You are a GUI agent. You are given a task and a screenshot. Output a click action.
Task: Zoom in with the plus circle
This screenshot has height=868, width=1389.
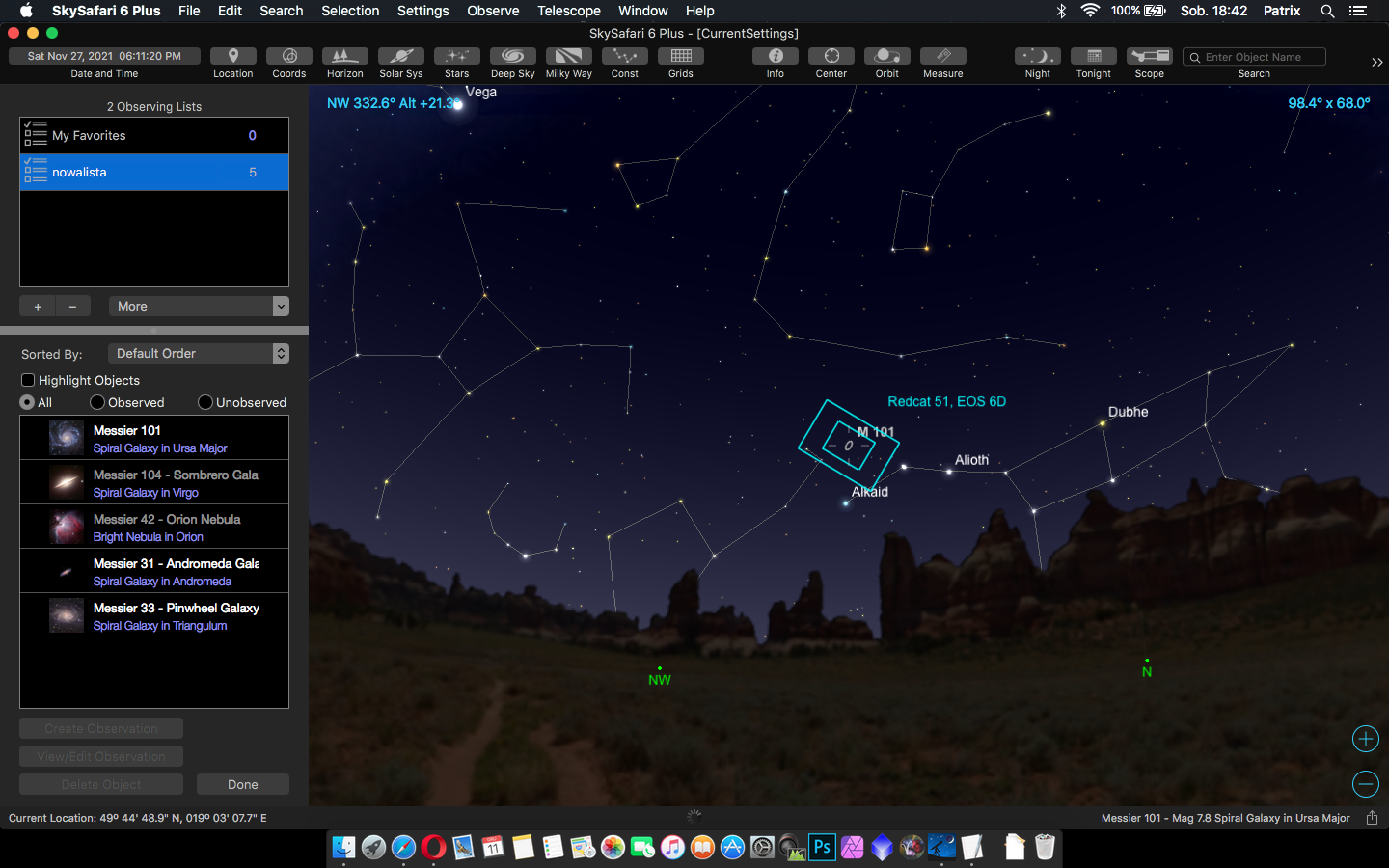tap(1366, 739)
